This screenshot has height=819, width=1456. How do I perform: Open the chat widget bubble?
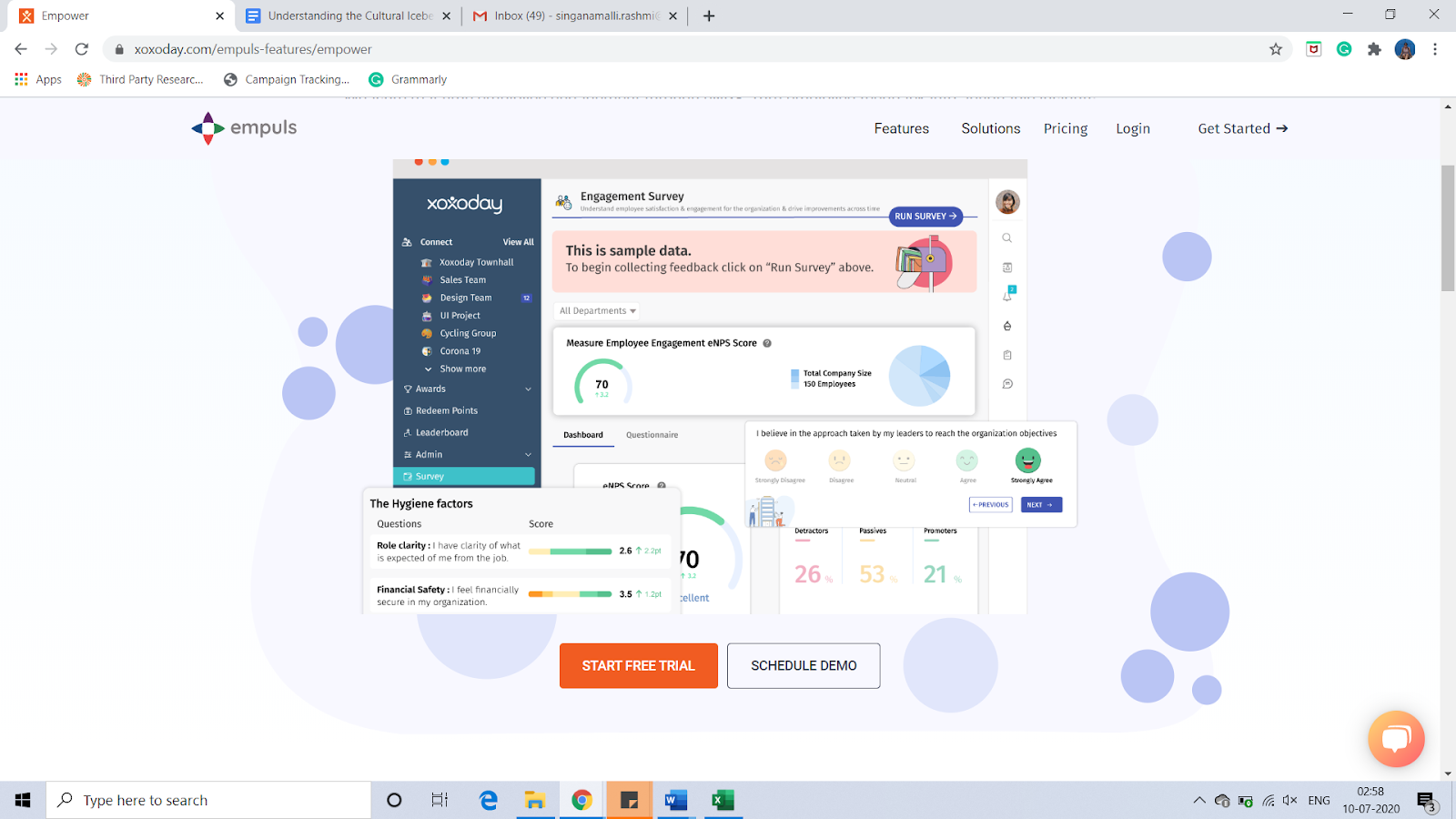tap(1396, 739)
